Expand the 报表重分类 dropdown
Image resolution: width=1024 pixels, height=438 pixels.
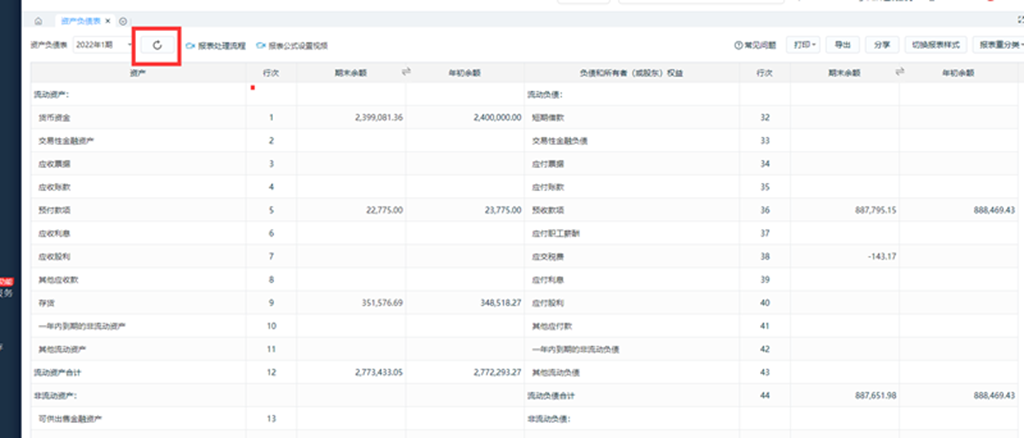click(999, 45)
